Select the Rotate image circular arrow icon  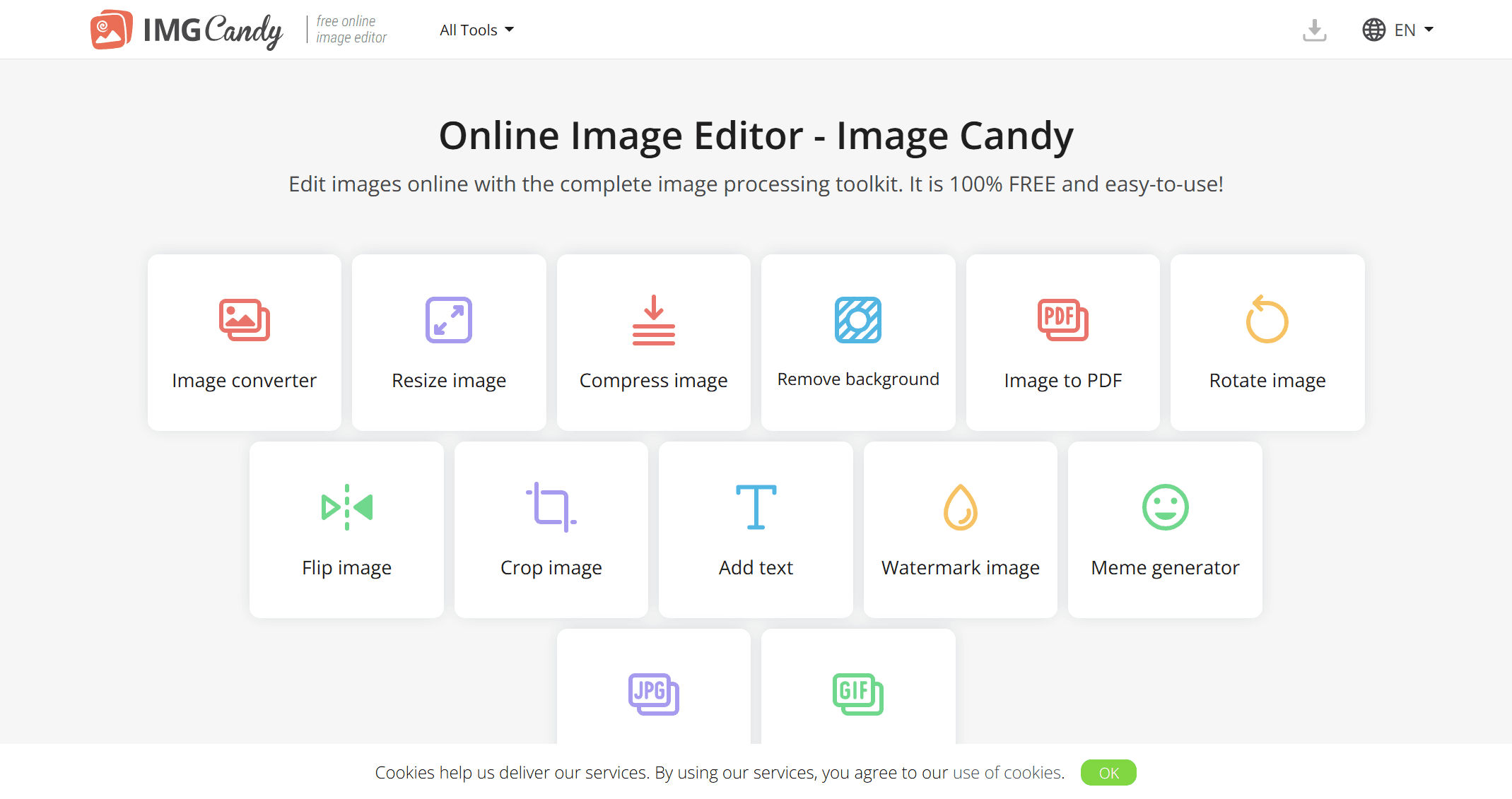[x=1267, y=320]
